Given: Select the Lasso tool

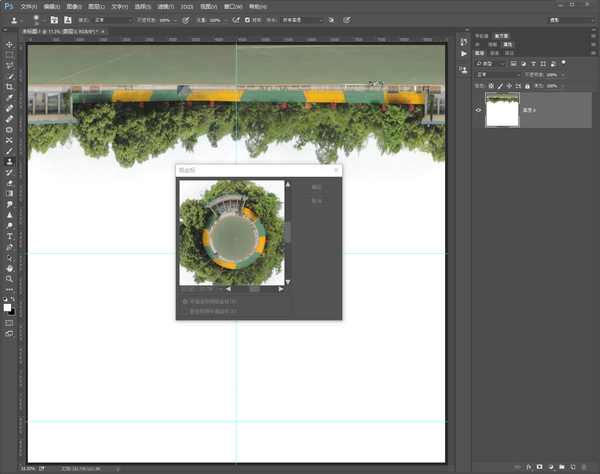Looking at the screenshot, I should tap(9, 65).
